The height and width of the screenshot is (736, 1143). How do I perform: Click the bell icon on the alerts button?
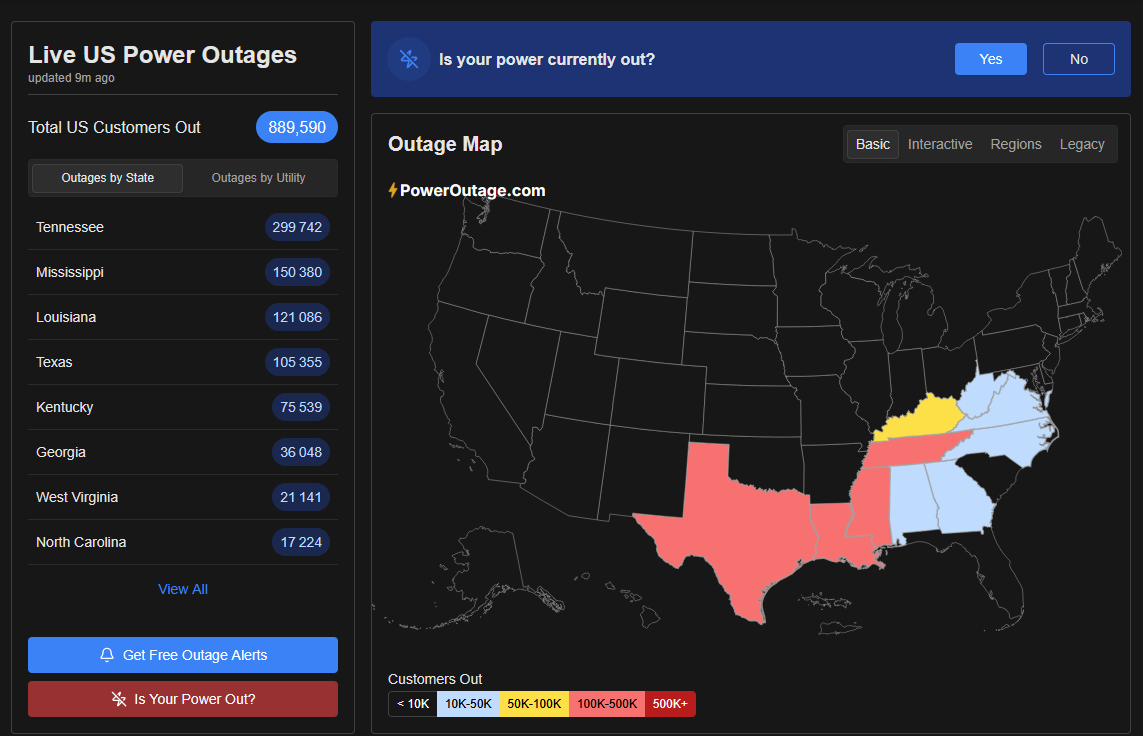[108, 654]
